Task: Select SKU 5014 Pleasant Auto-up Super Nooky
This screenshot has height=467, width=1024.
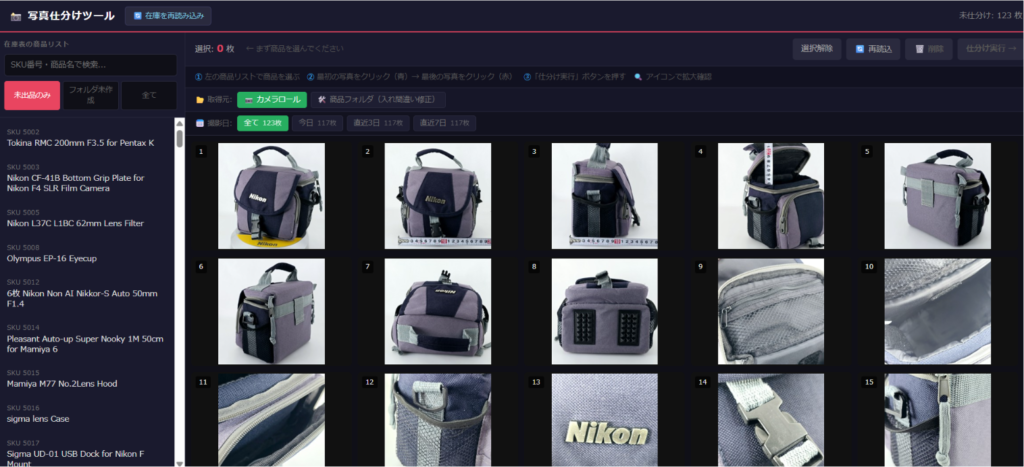Action: (x=88, y=338)
